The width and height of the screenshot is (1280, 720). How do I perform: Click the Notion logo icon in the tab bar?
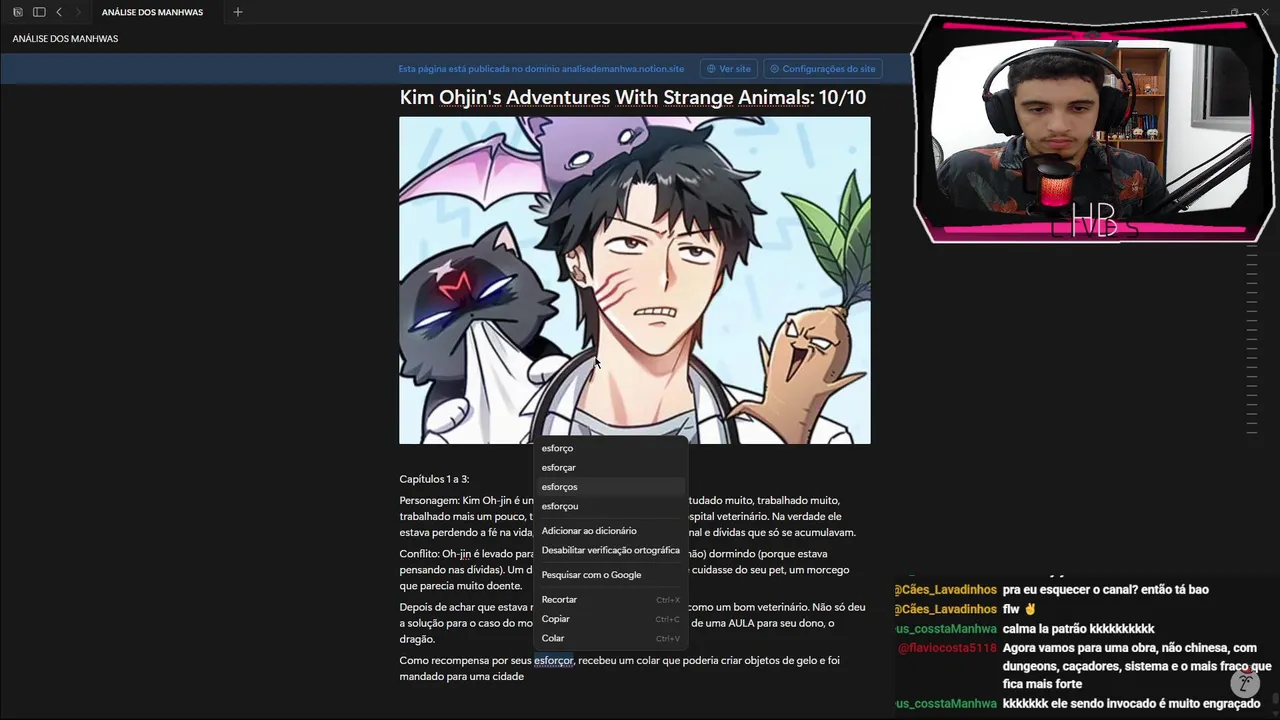[18, 12]
